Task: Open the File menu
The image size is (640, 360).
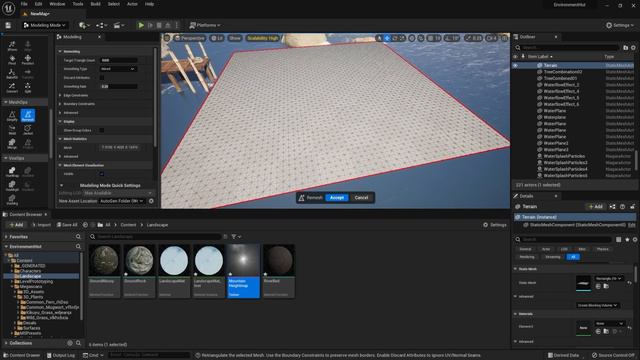Action: [24, 4]
